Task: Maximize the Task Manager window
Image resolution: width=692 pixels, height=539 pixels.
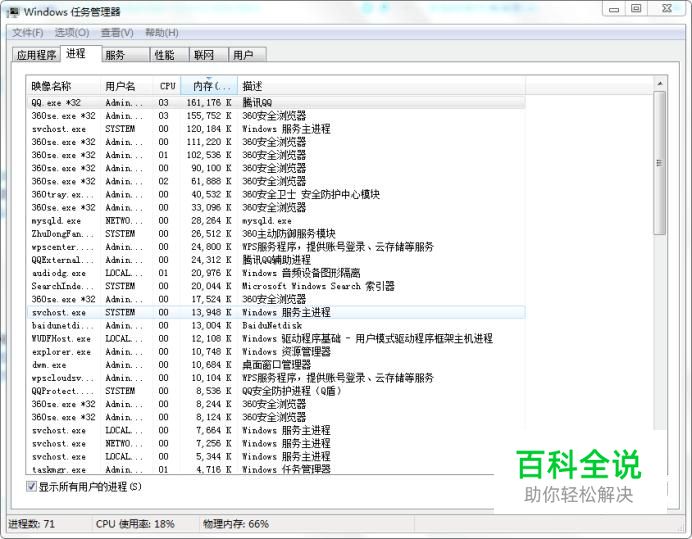Action: (636, 8)
